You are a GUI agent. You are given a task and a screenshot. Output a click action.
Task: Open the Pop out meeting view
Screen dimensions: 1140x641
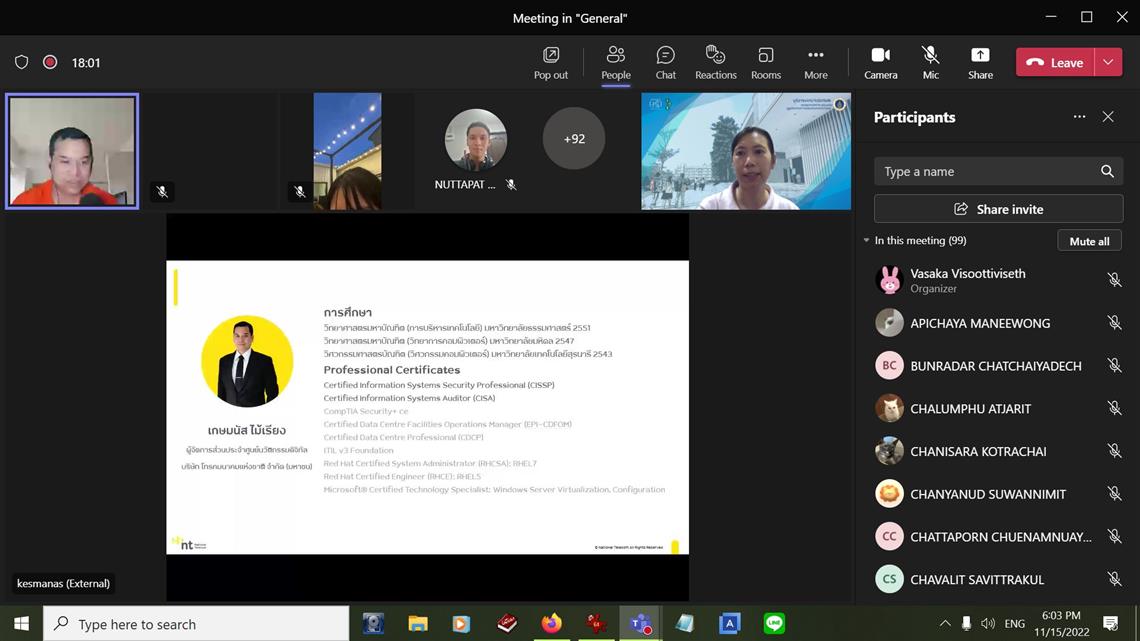pos(550,62)
